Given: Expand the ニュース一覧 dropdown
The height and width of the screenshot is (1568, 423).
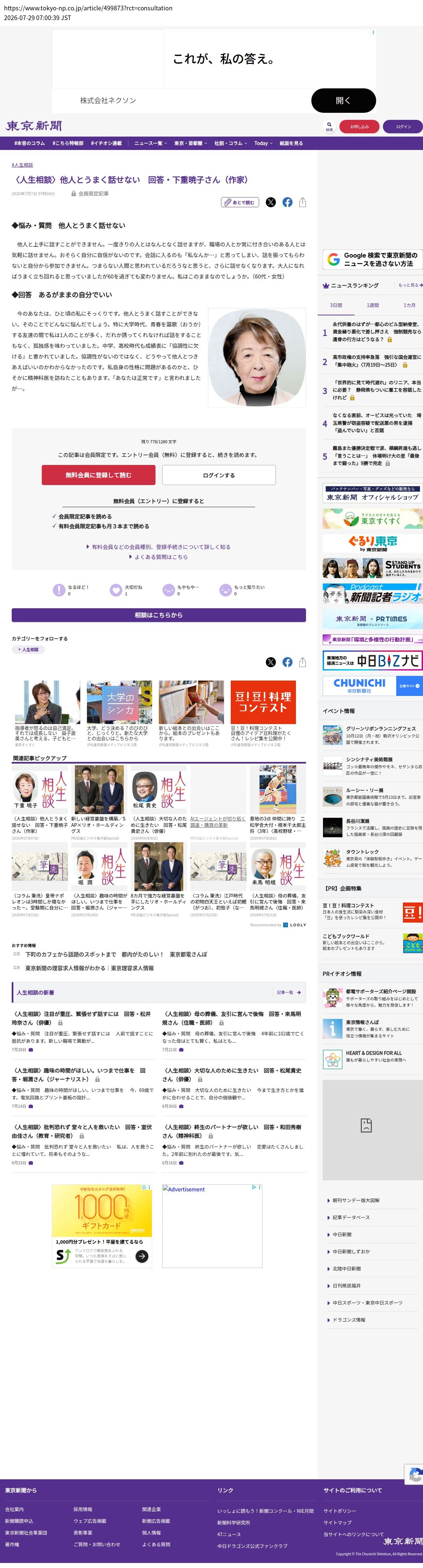Looking at the screenshot, I should 150,144.
